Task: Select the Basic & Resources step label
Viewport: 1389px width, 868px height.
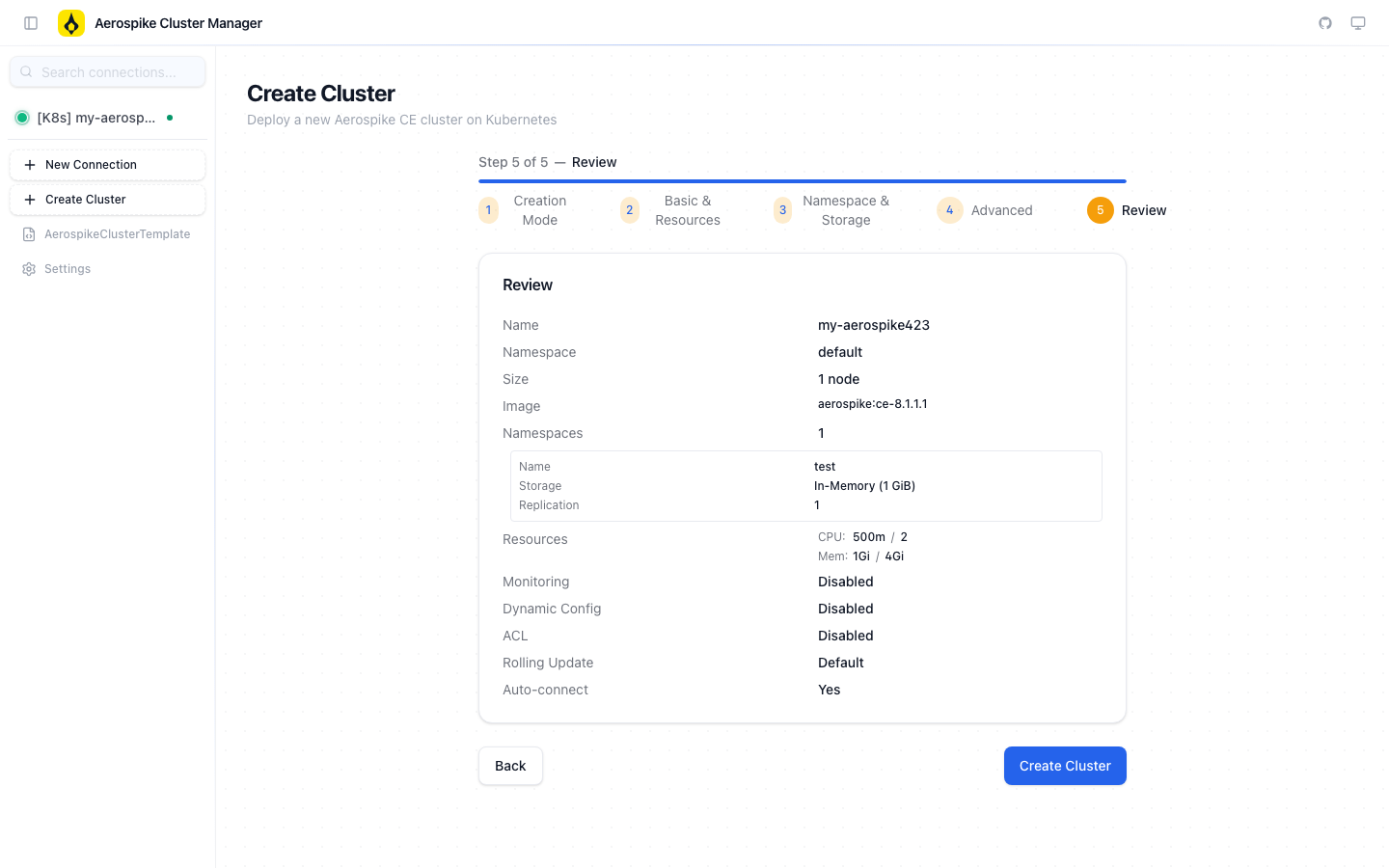Action: click(x=688, y=210)
